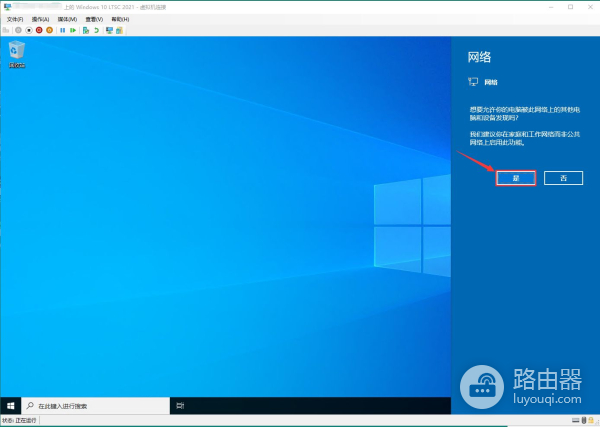Reset the VM with the green play icon

73,30
